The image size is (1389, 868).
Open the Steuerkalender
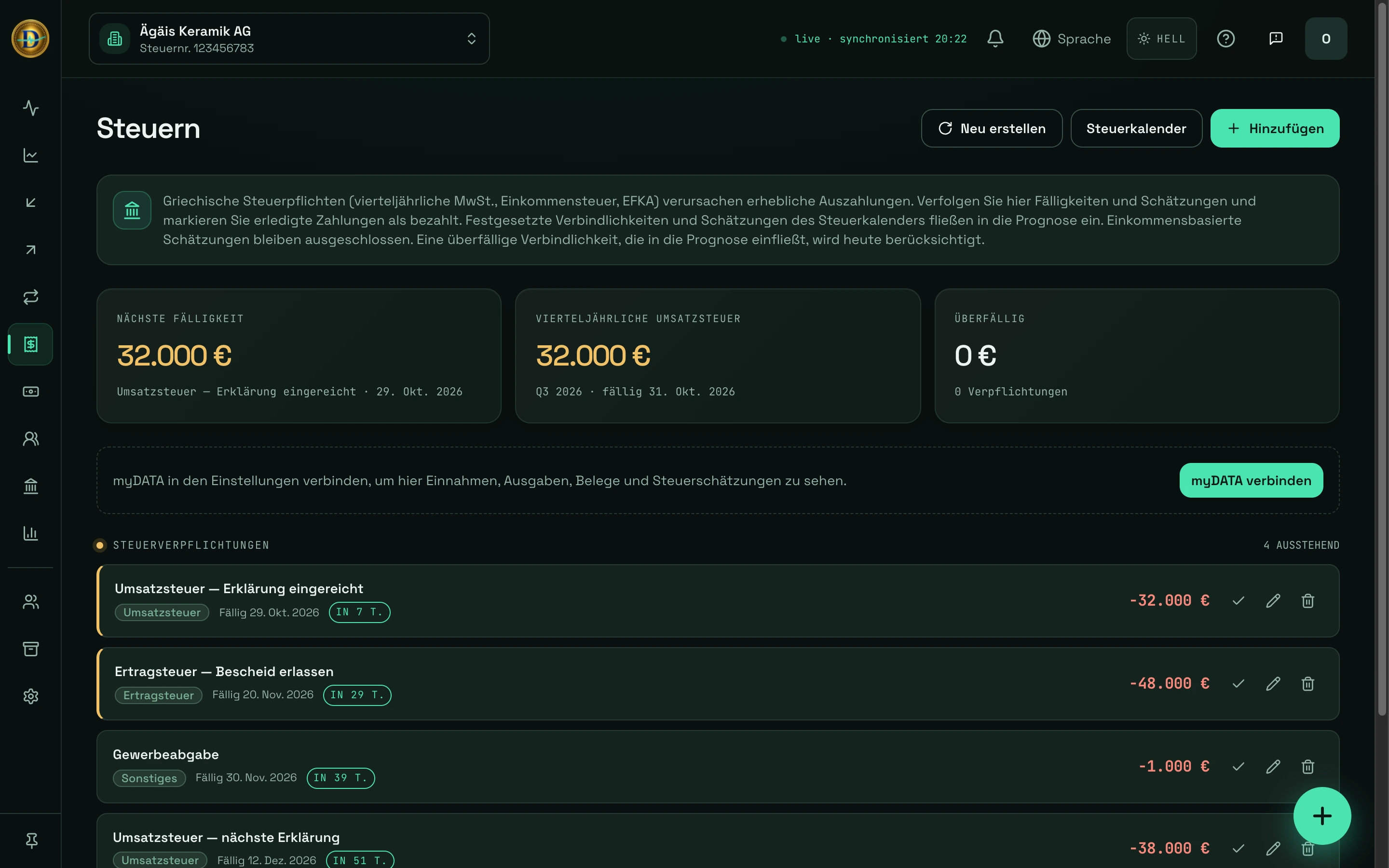pos(1136,128)
